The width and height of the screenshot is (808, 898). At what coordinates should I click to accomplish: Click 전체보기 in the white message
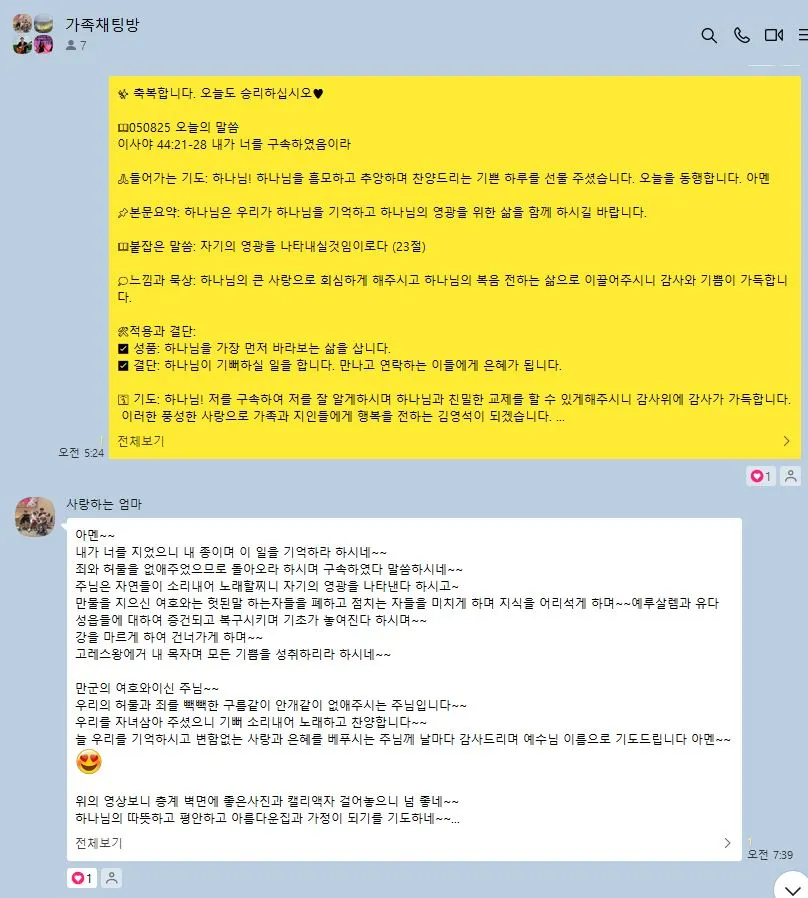99,843
